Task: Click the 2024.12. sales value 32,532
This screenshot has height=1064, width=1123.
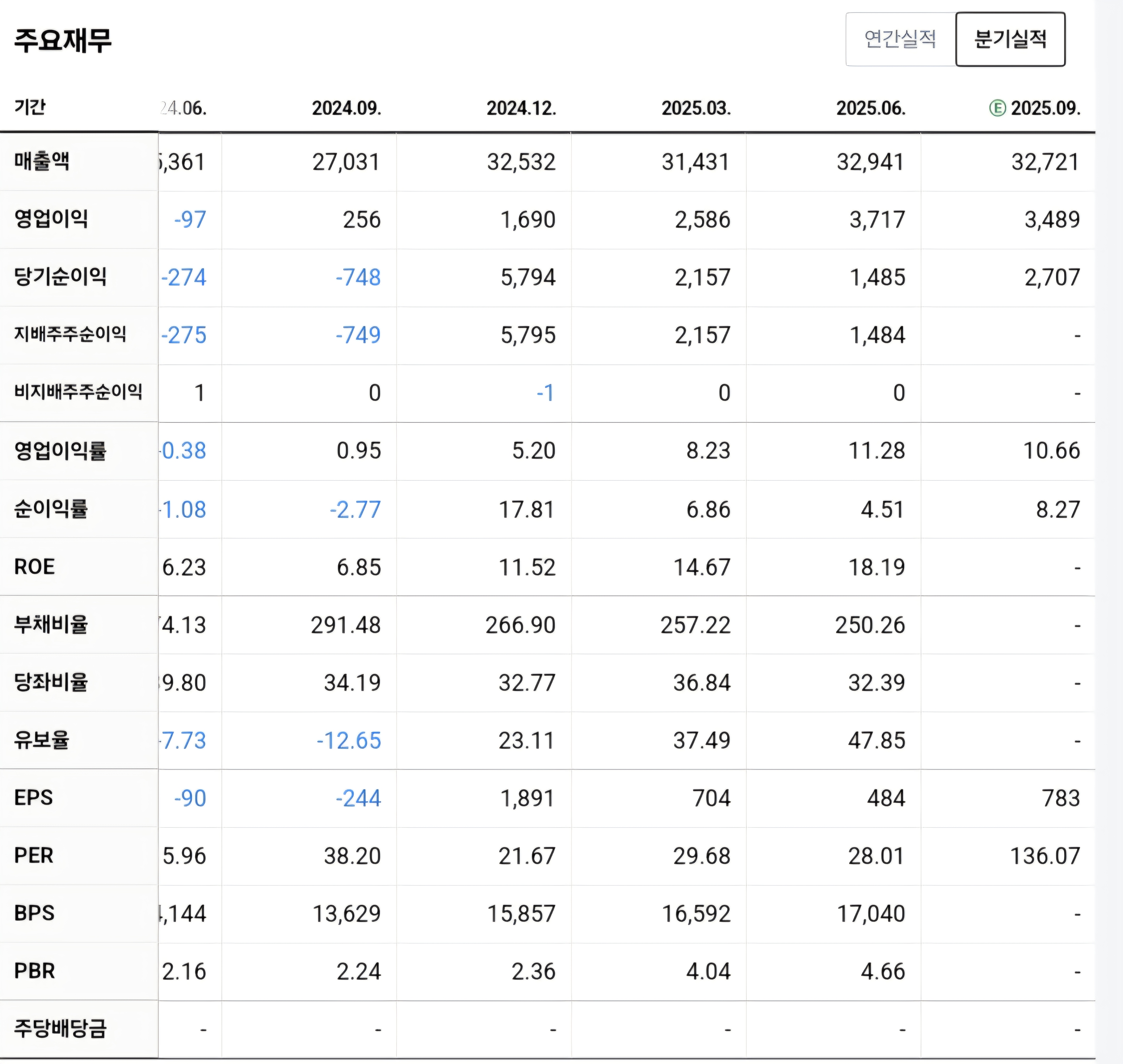Action: coord(521,162)
